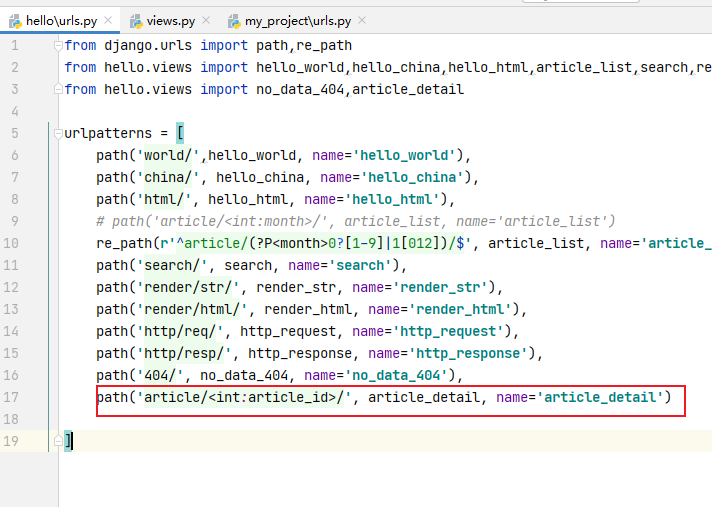Viewport: 712px width, 507px height.
Task: Switch to the hello\urls.py tab
Action: pos(61,21)
